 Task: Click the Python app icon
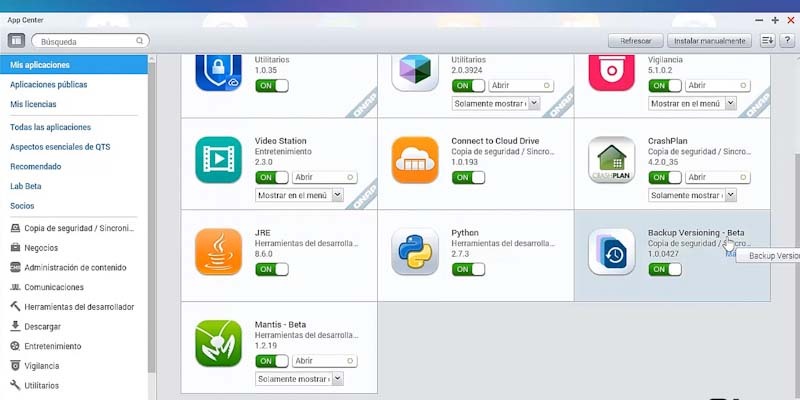pyautogui.click(x=415, y=252)
